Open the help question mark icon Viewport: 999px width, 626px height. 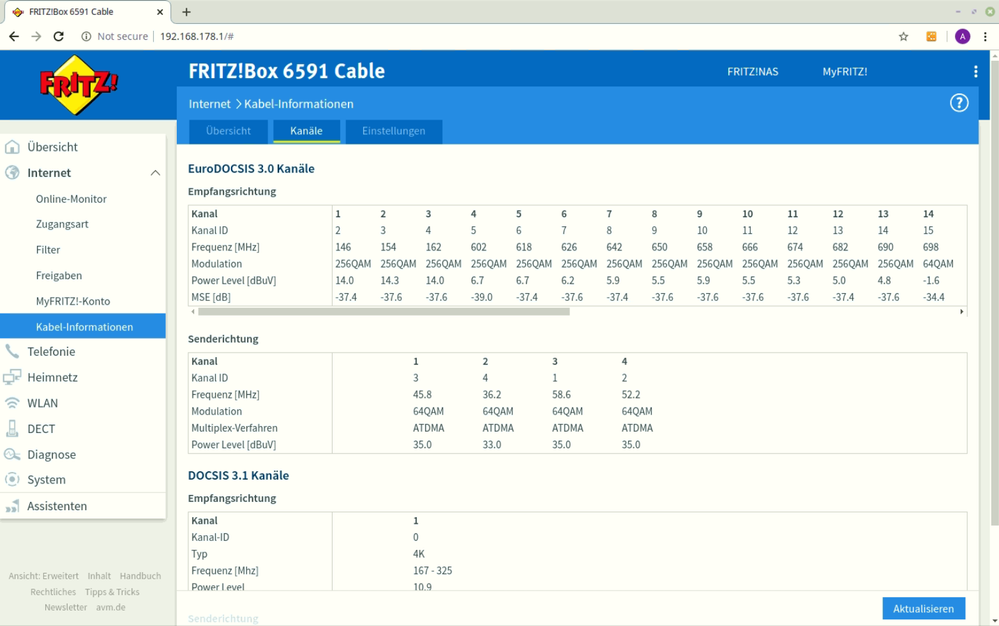[x=959, y=103]
